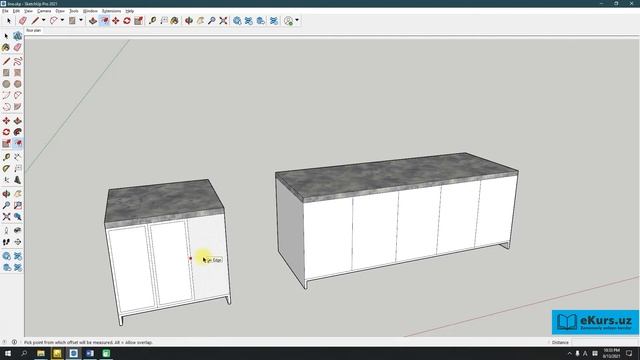Open the Draw menu

(x=60, y=11)
